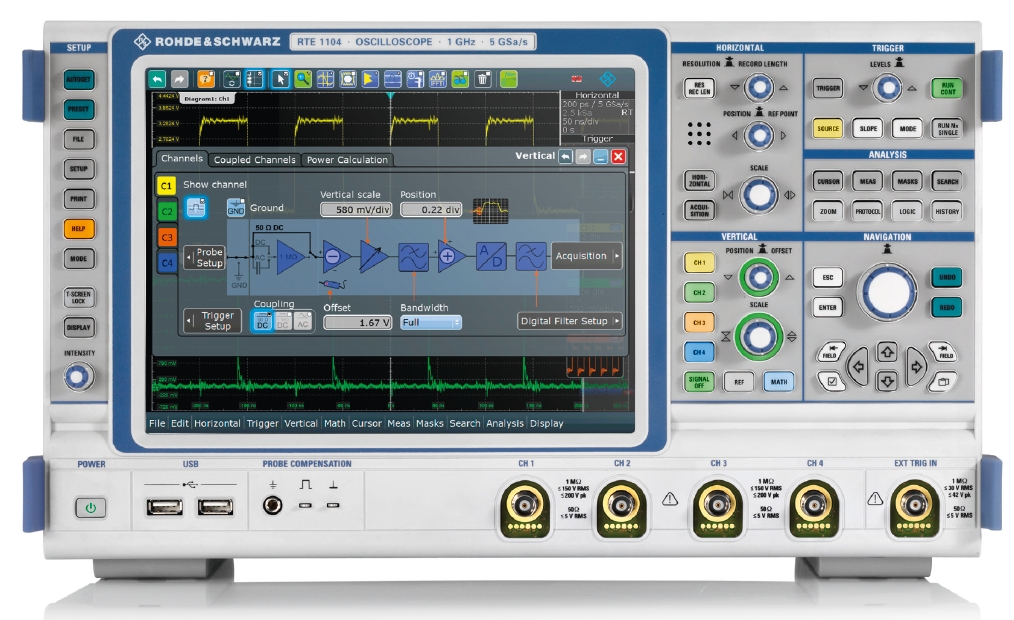Click the offset subtraction amplifier block
The width and height of the screenshot is (1014, 620).
(x=336, y=256)
